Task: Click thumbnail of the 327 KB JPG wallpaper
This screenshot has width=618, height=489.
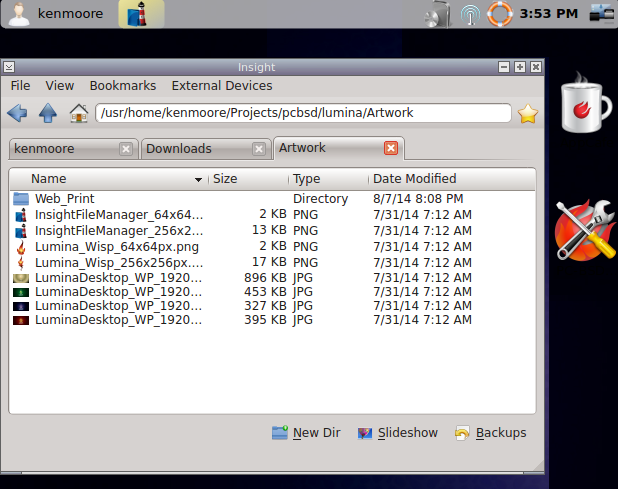Action: tap(21, 306)
